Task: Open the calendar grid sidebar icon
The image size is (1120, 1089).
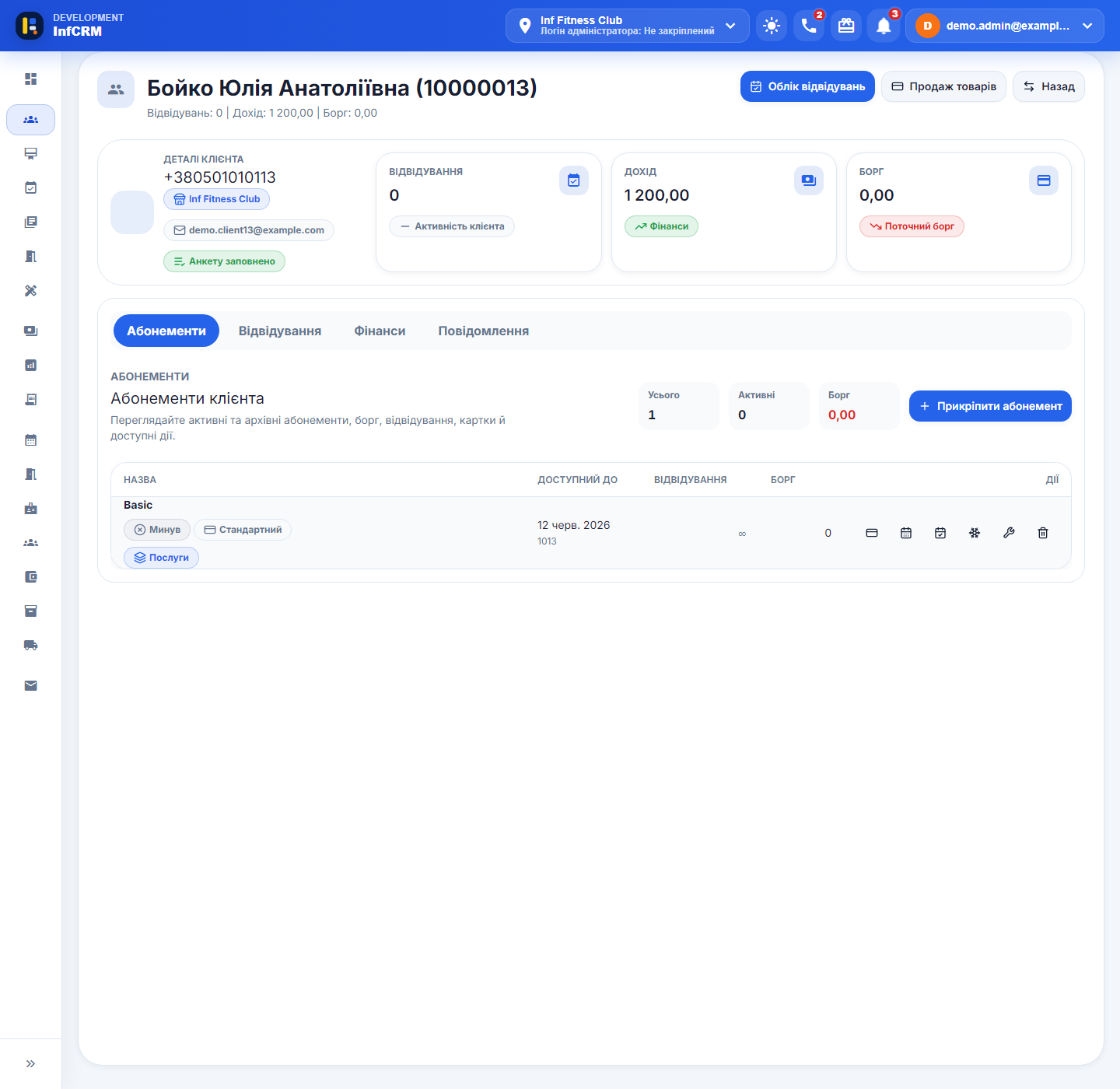Action: pos(30,439)
